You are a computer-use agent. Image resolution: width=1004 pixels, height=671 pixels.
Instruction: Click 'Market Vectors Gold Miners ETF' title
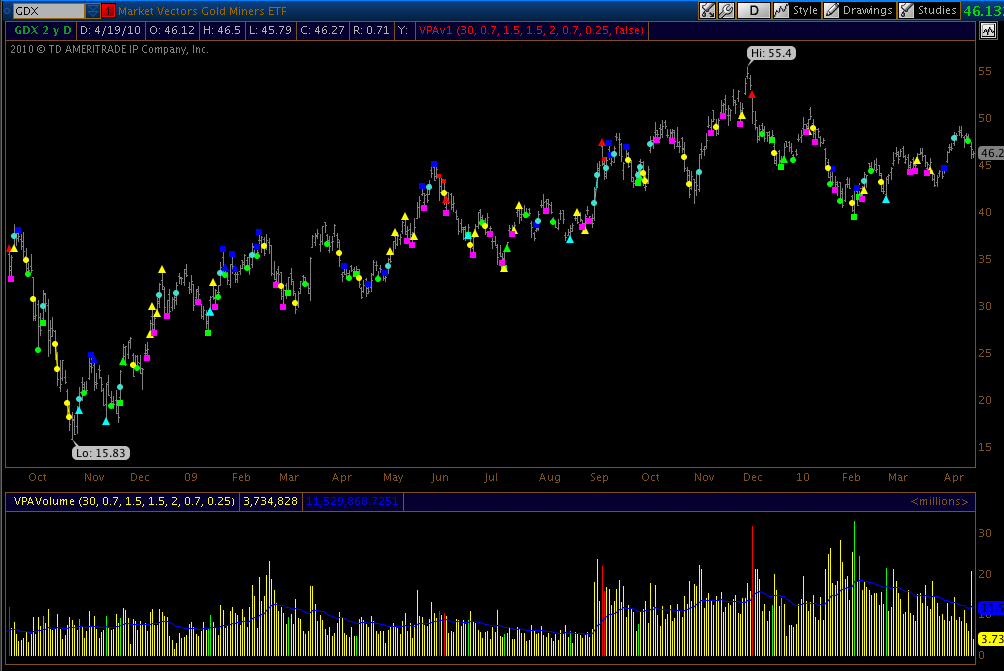202,11
